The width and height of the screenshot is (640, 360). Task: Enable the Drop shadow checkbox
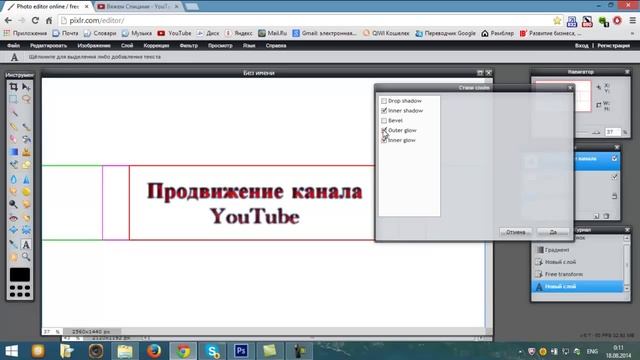coord(384,101)
